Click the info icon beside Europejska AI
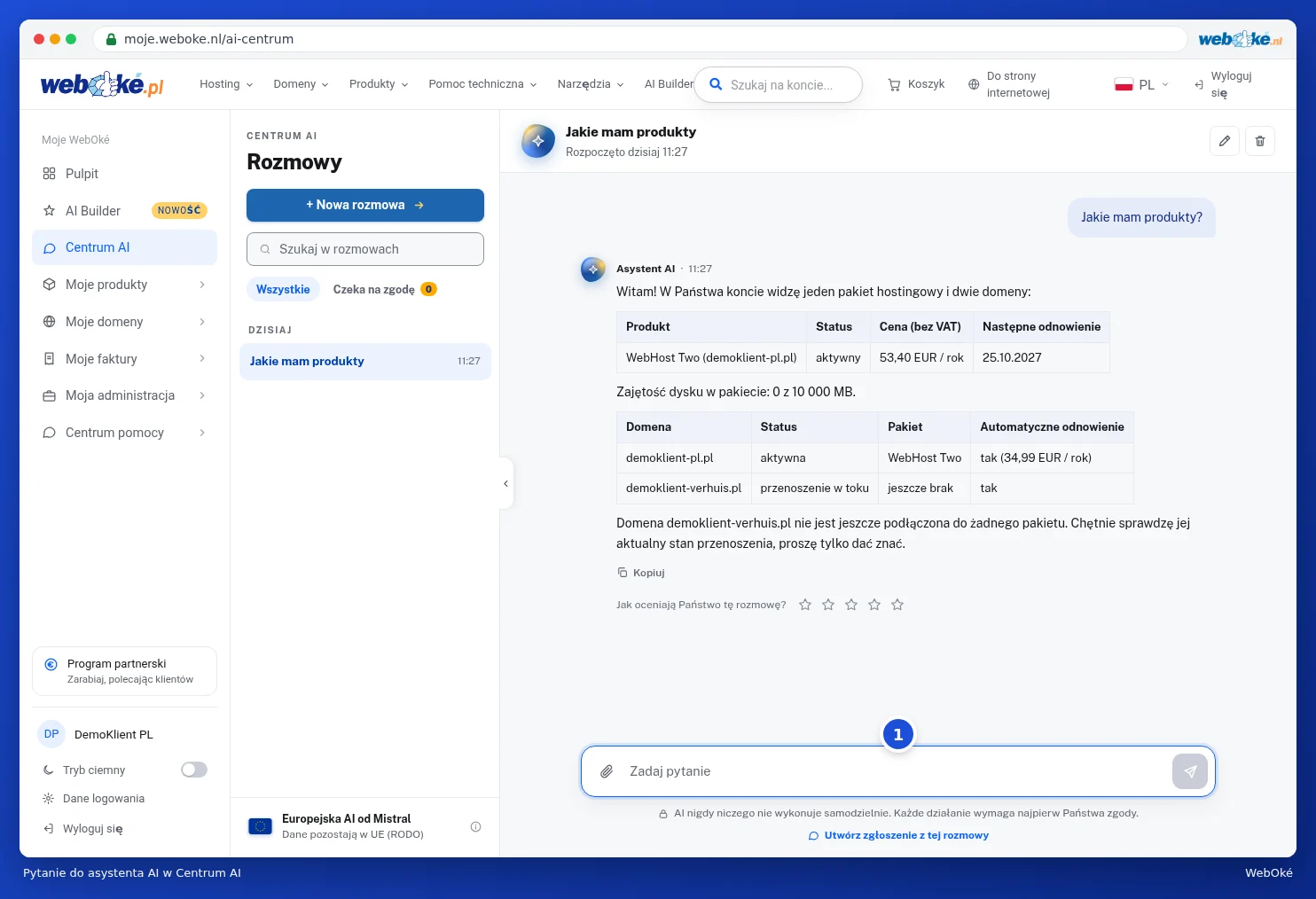 (475, 826)
